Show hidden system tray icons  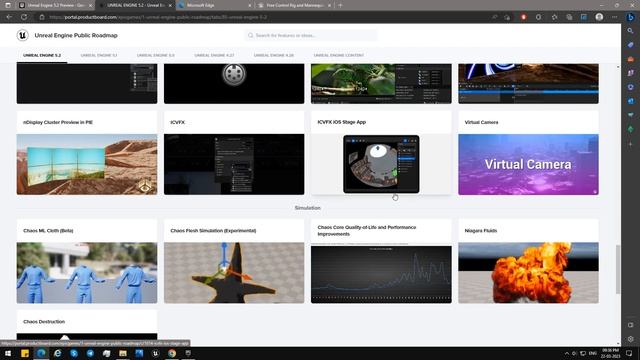point(567,353)
